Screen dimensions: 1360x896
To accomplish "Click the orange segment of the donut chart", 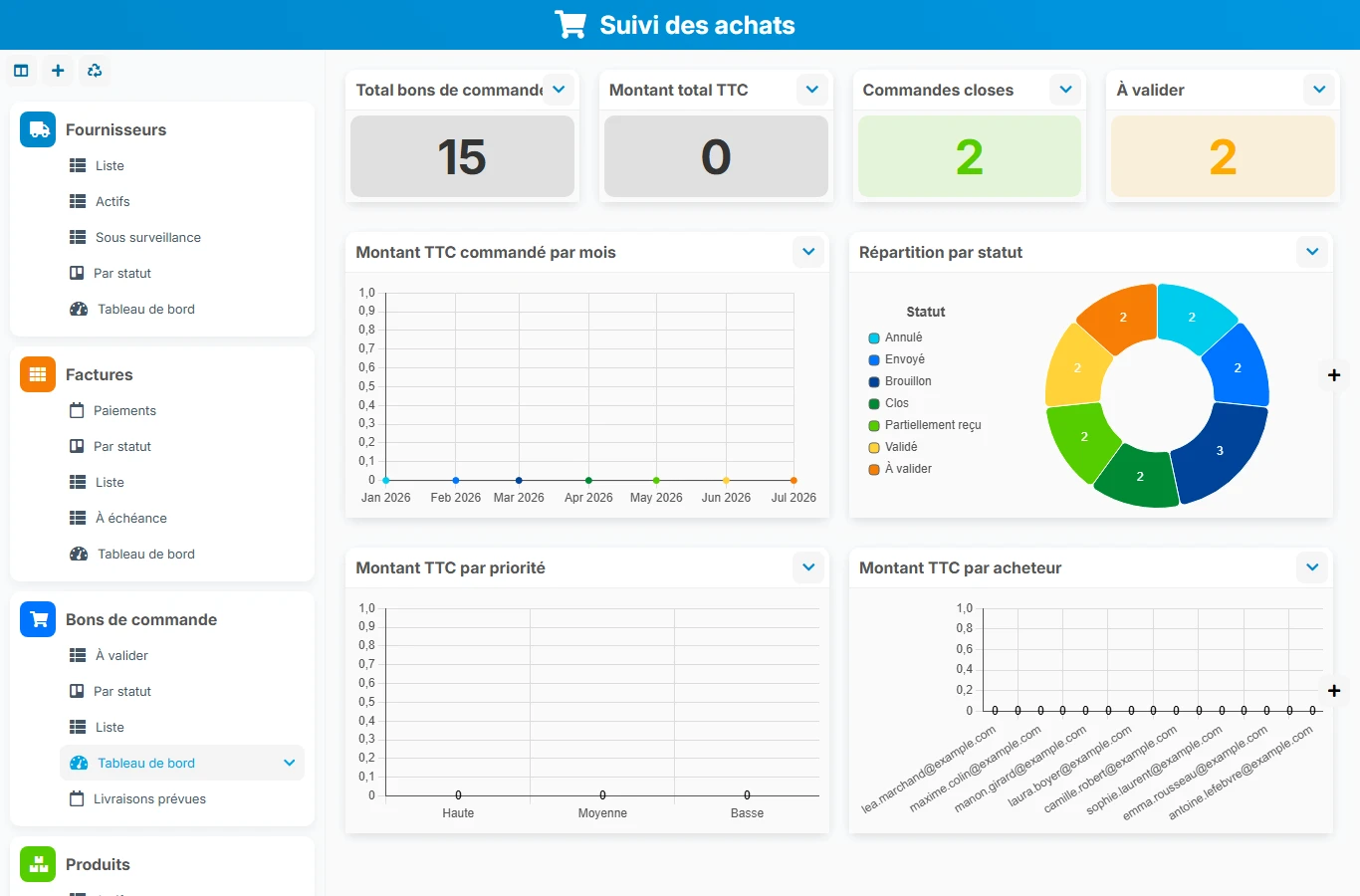I will 1123,317.
